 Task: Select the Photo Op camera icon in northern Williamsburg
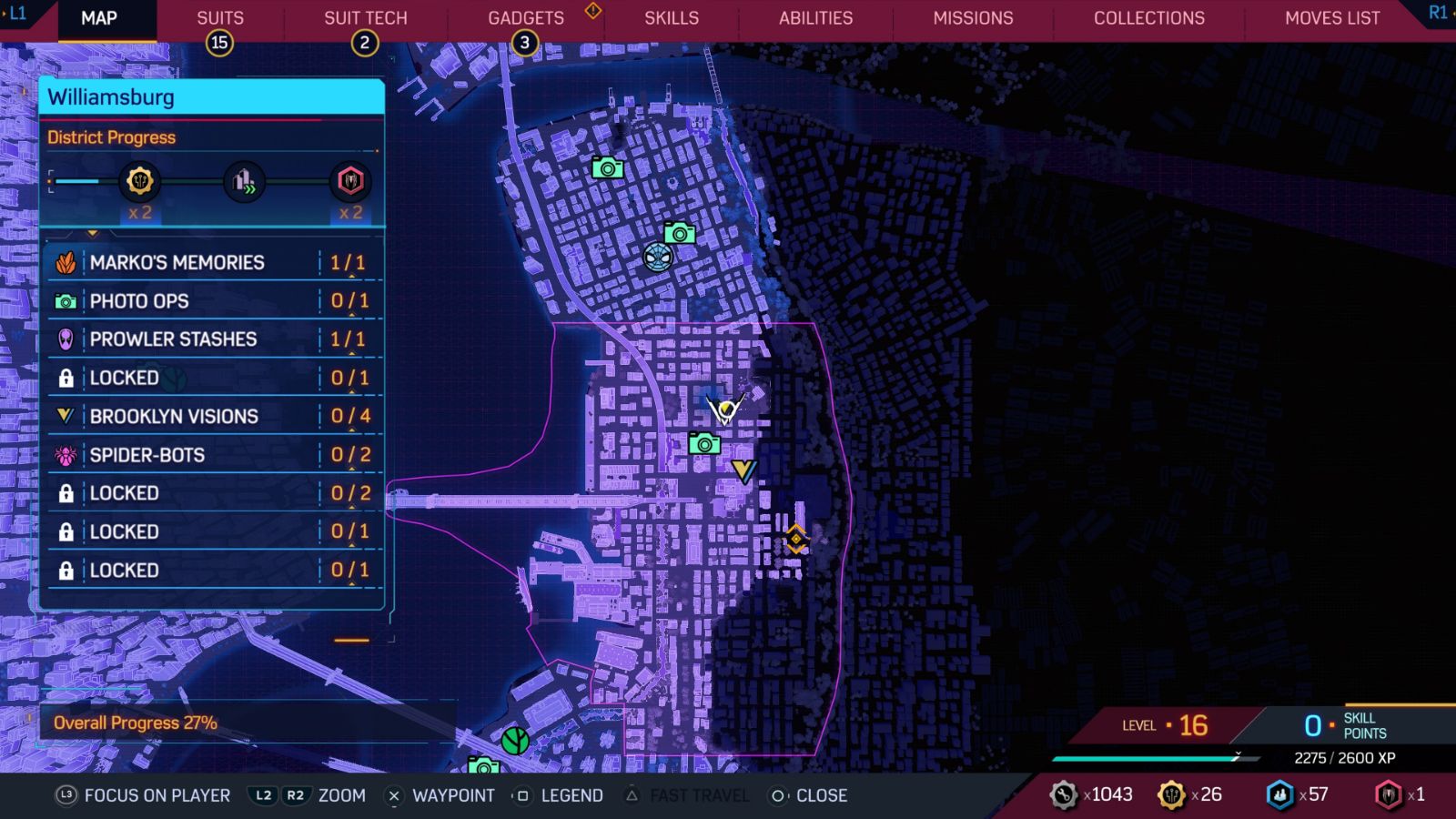[606, 167]
